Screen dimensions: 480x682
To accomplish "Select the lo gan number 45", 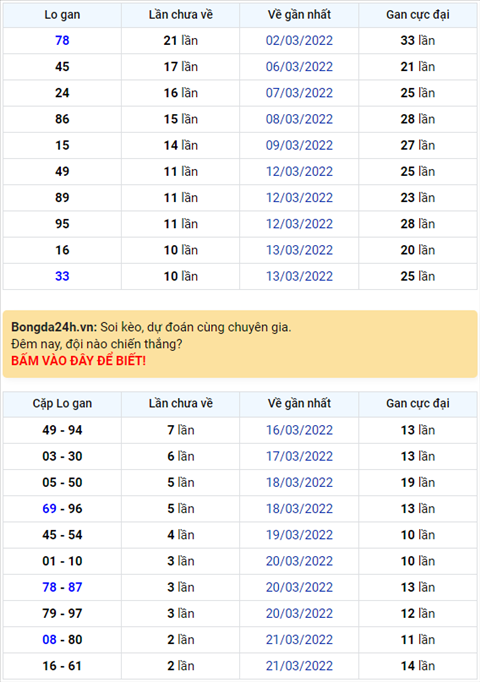I will [x=62, y=67].
